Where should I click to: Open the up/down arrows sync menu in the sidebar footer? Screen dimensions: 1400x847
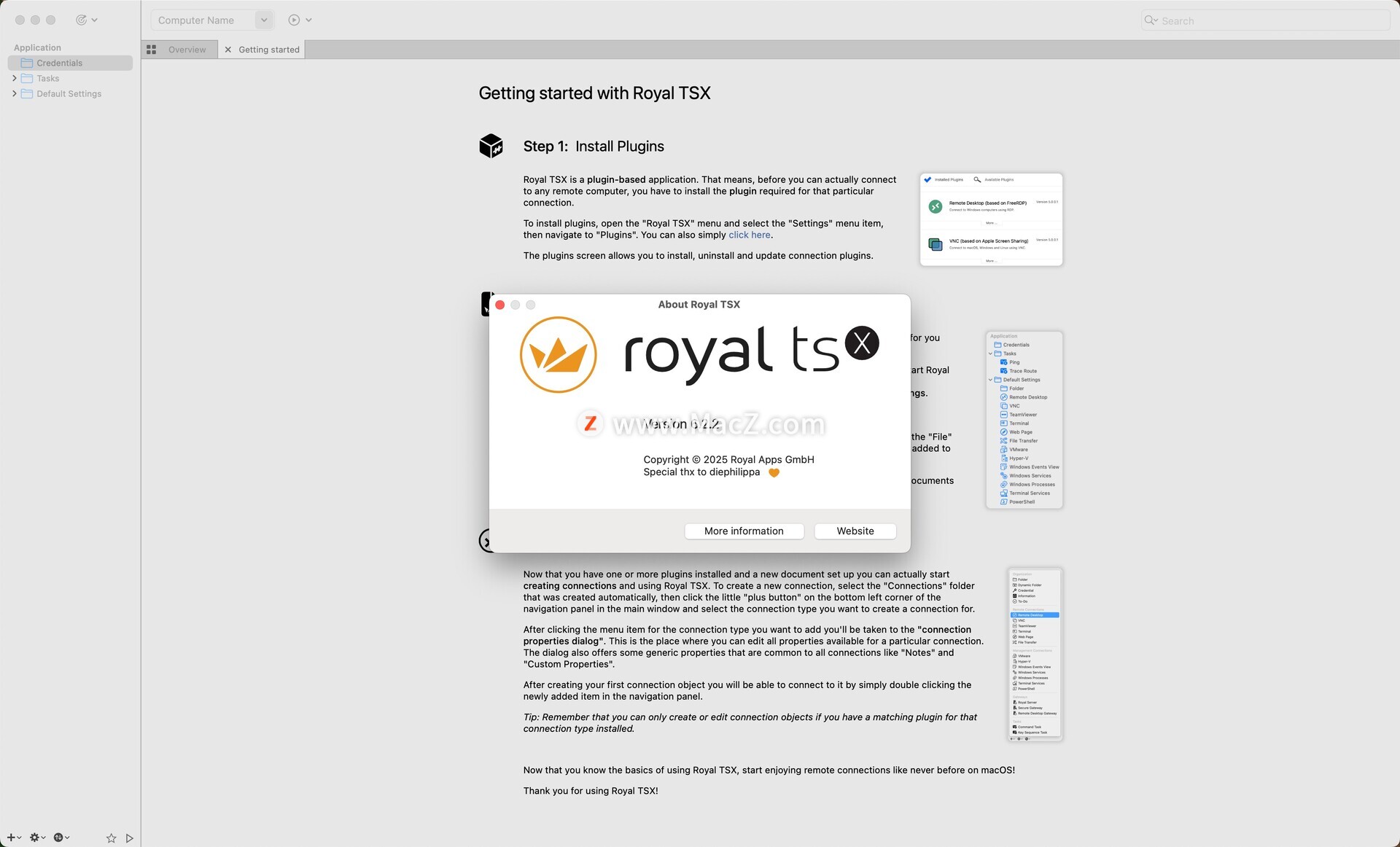point(62,838)
